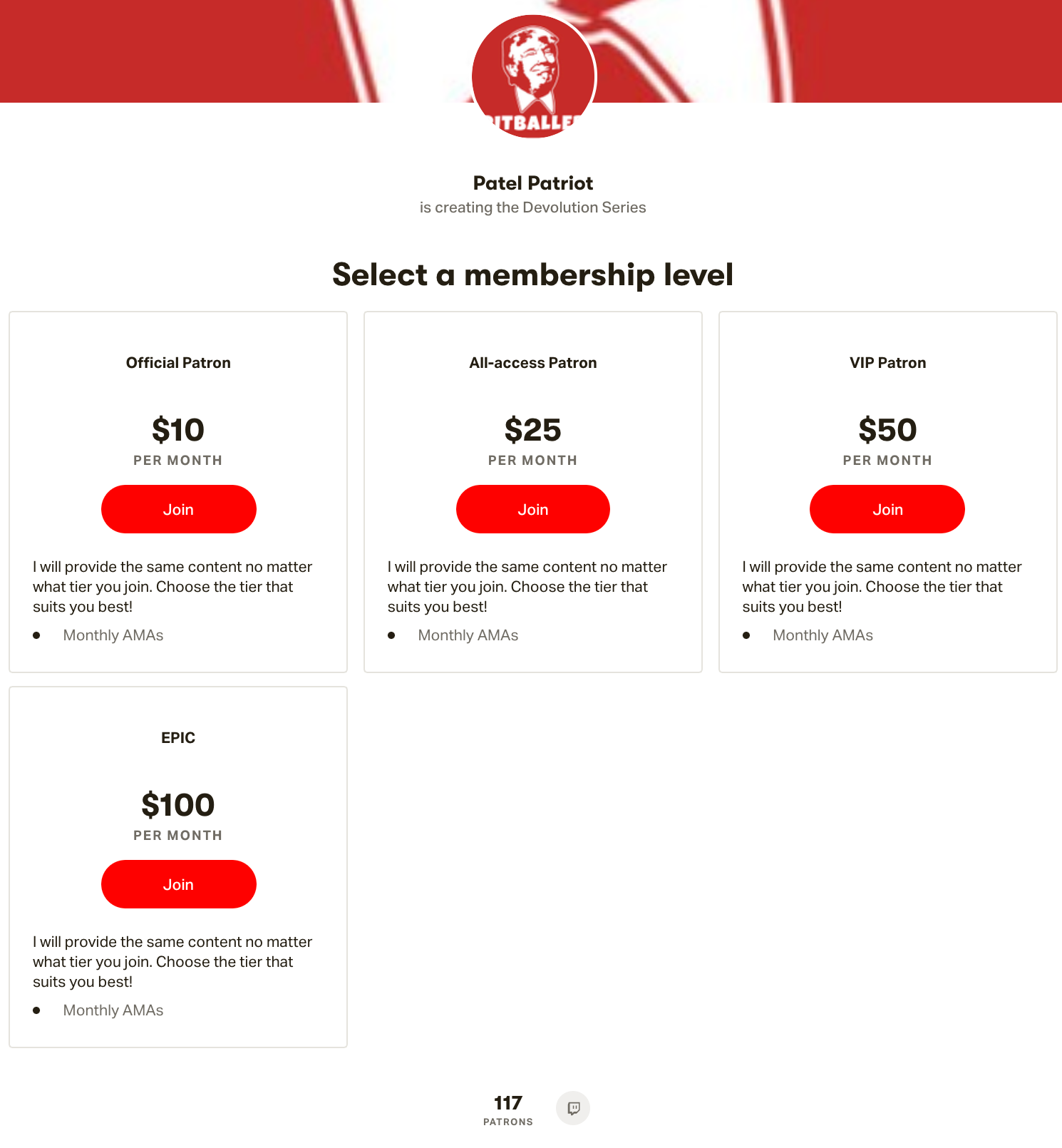The image size is (1062, 1148).
Task: Open the Patel Patriot creator name link
Action: (x=533, y=183)
